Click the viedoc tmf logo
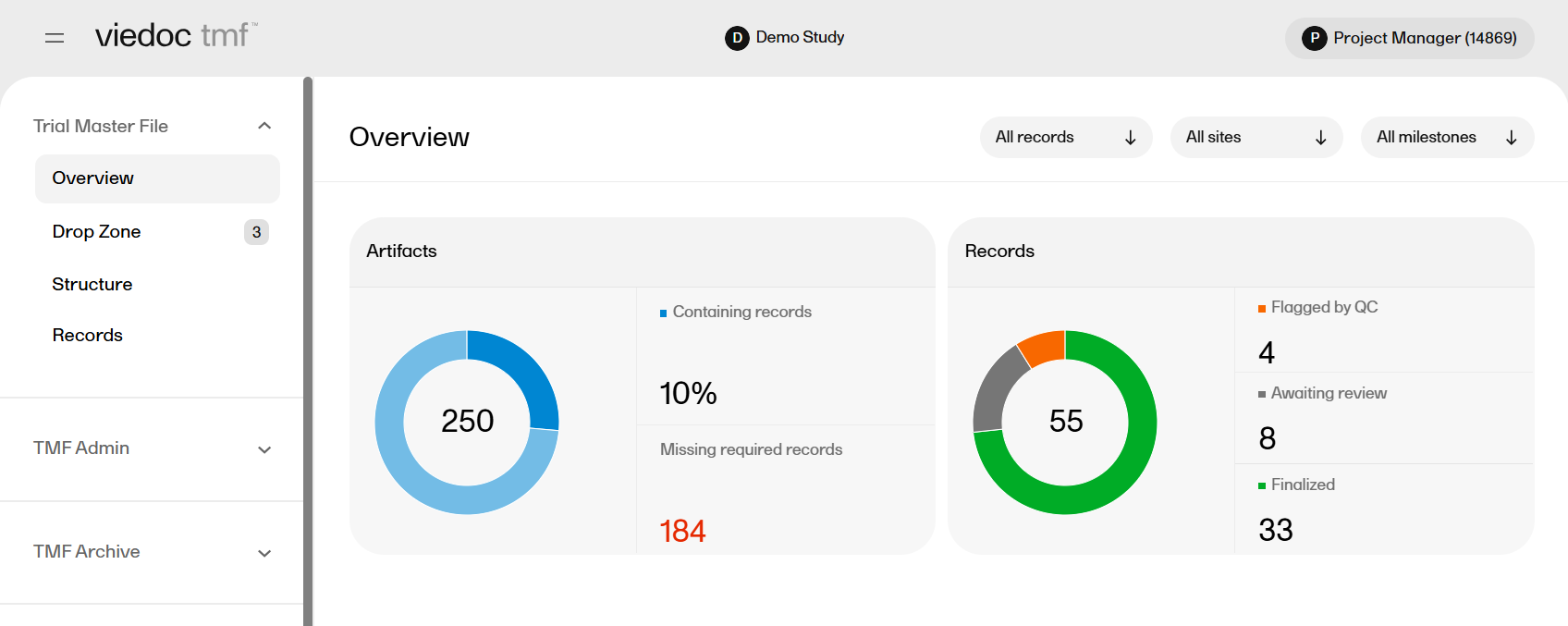Image resolution: width=1568 pixels, height=626 pixels. pos(176,36)
